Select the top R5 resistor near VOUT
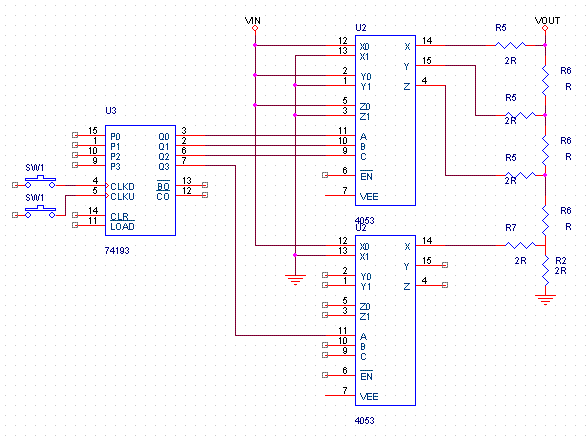This screenshot has height=443, width=588. (510, 45)
